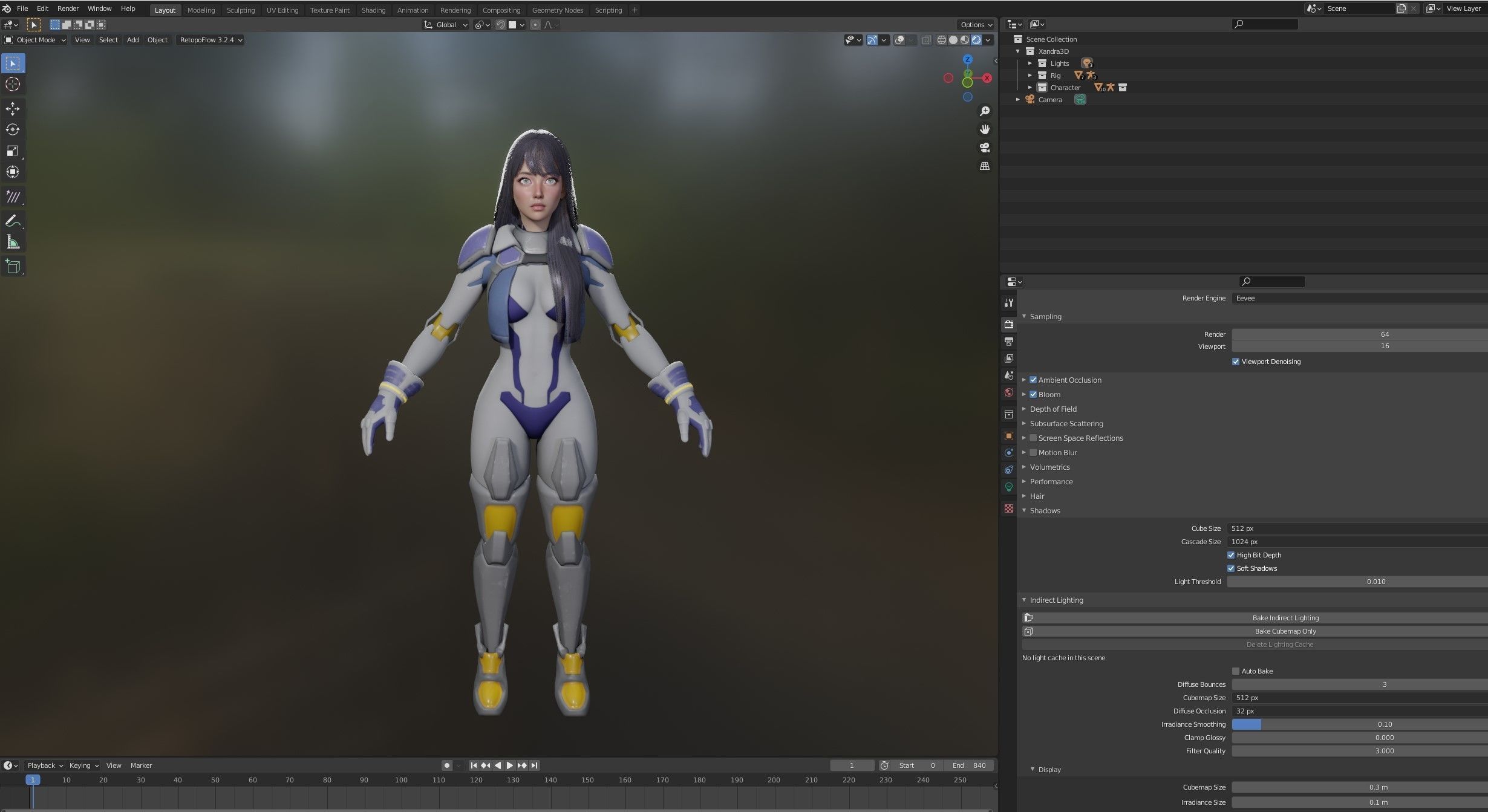Open the RetopoFlow 3.2.4 dropdown
The image size is (1488, 812).
point(210,40)
